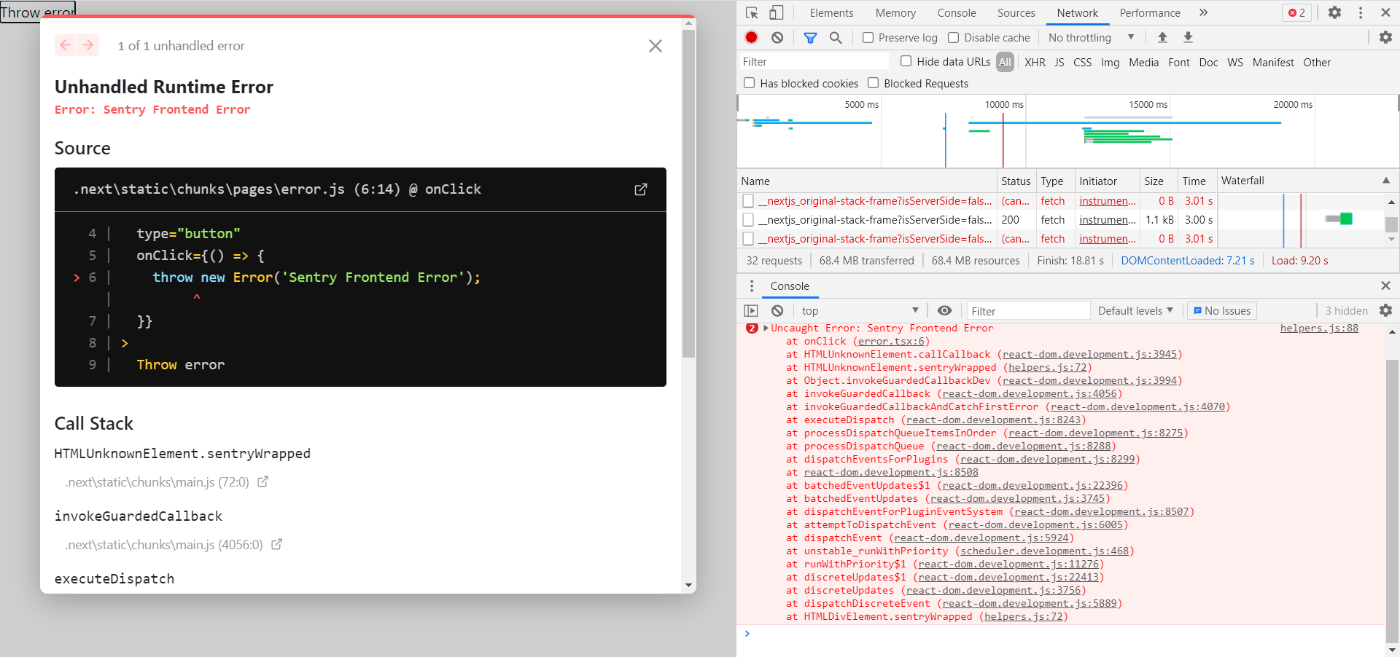Sort by the Waterfall column arrow

[x=1386, y=181]
